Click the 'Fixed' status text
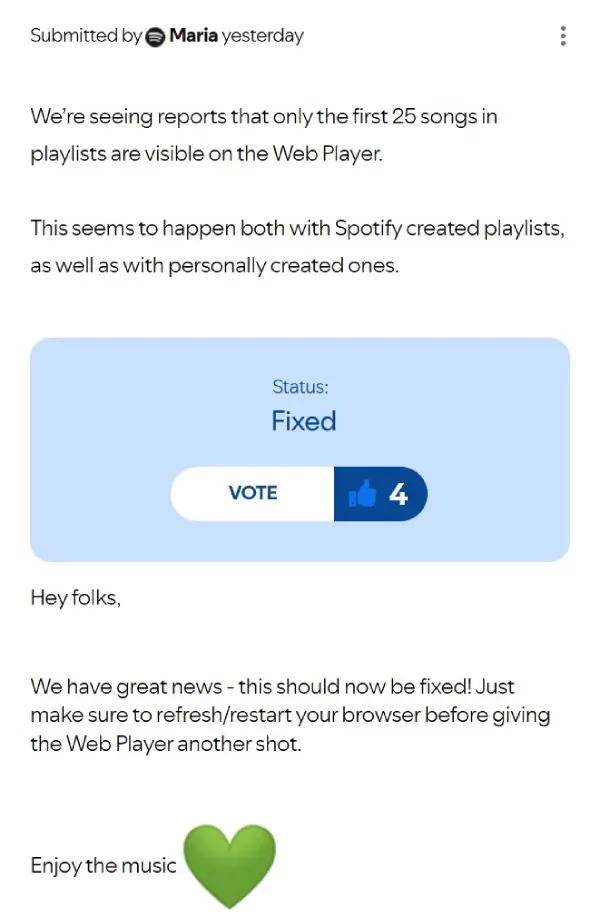 (303, 421)
